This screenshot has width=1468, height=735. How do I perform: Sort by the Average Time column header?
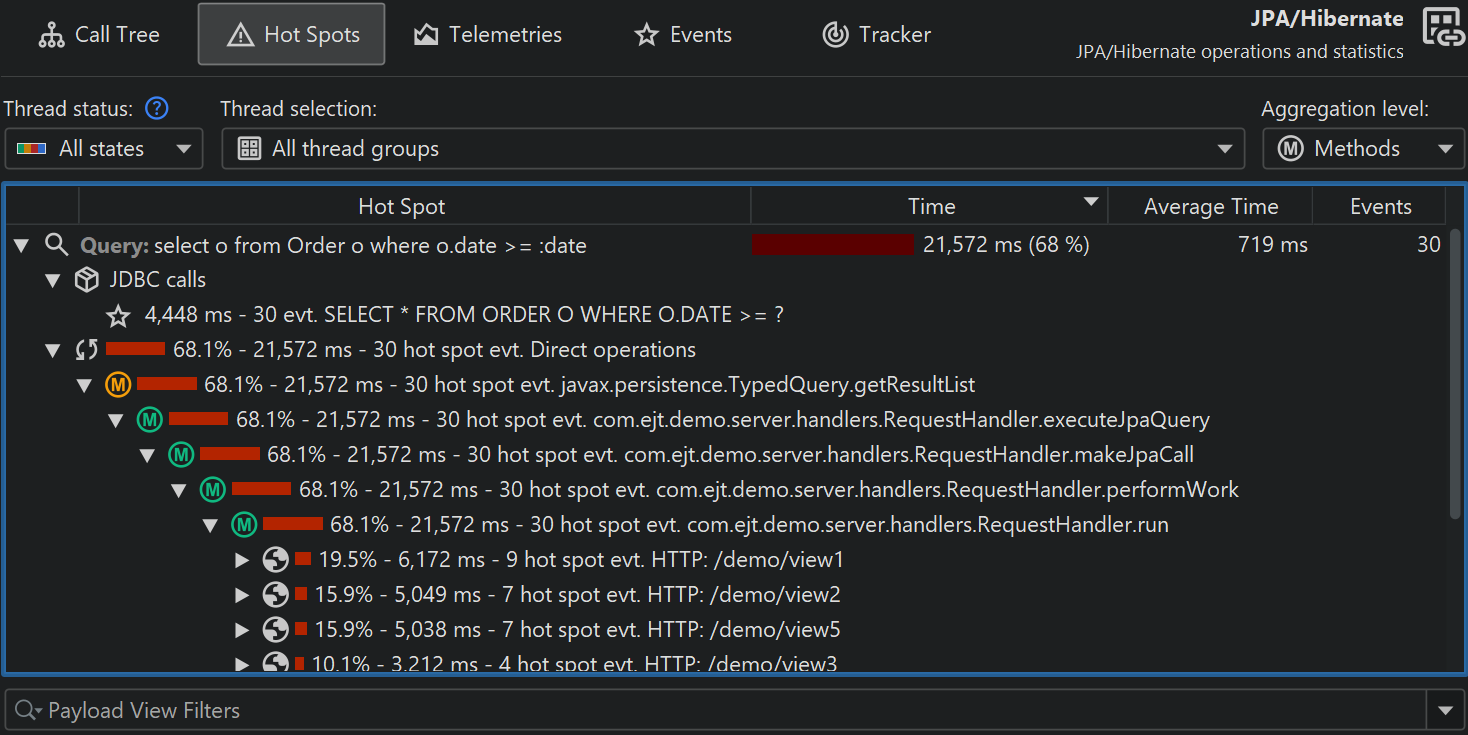(x=1210, y=207)
